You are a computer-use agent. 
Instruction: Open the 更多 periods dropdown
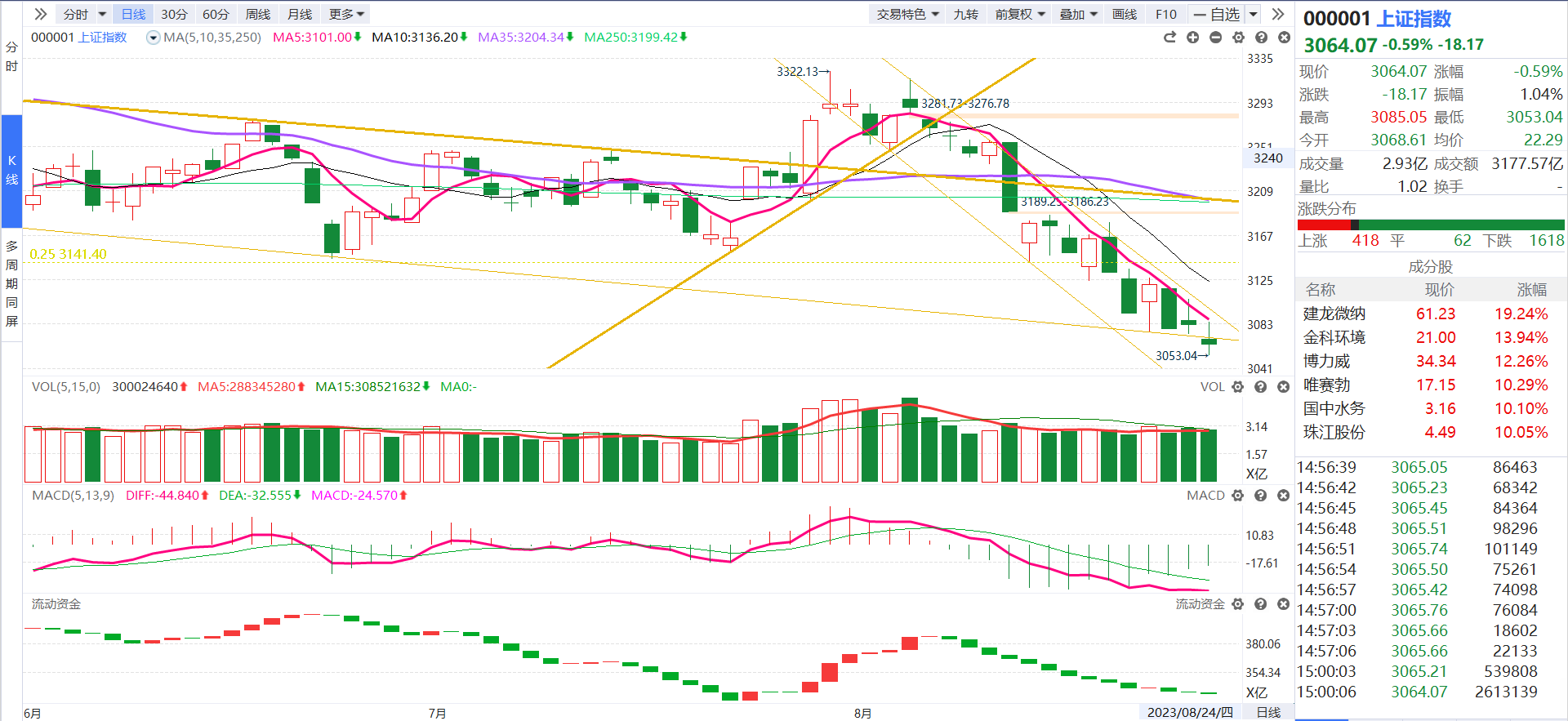coord(346,14)
